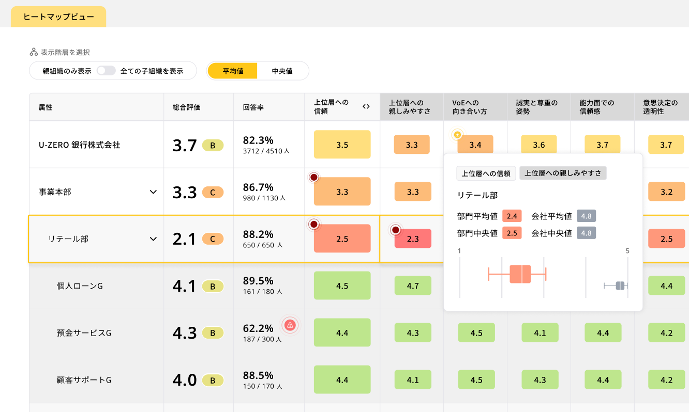Expand the 事業本部 row chevron
The image size is (690, 412).
(x=154, y=192)
